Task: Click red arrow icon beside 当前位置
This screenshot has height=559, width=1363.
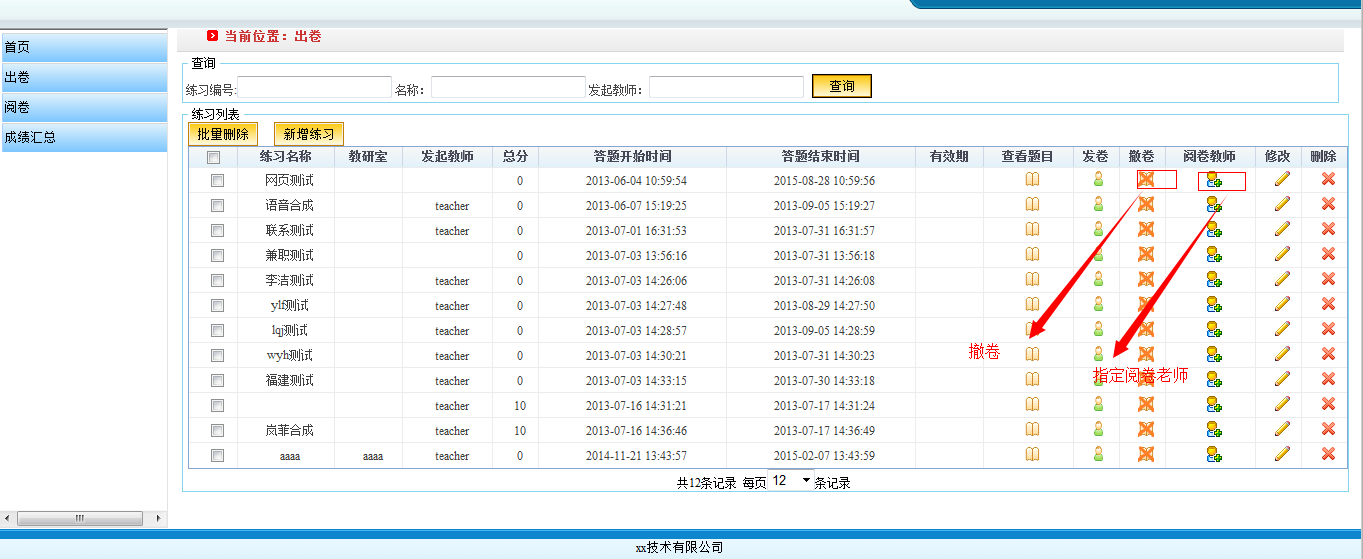Action: click(x=213, y=36)
